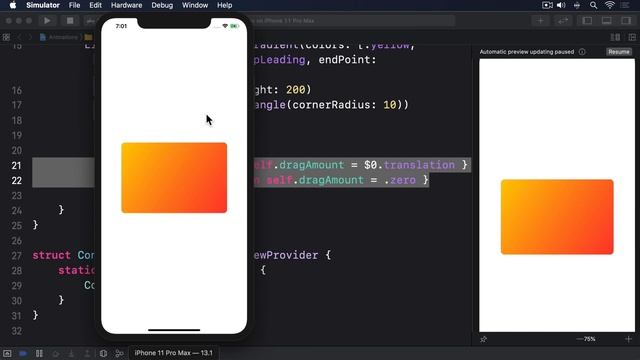Click the screen recording menu bar icon
Viewport: 640px width, 360px height.
click(x=547, y=5)
